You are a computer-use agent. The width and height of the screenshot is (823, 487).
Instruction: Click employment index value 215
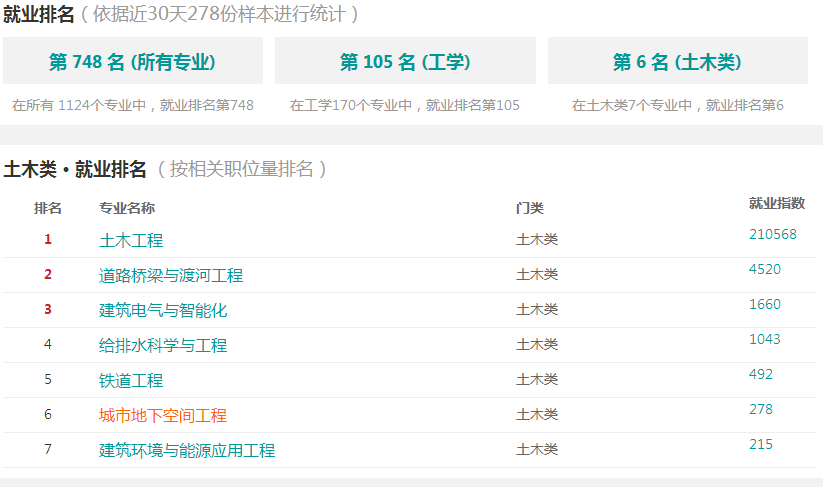pos(761,444)
